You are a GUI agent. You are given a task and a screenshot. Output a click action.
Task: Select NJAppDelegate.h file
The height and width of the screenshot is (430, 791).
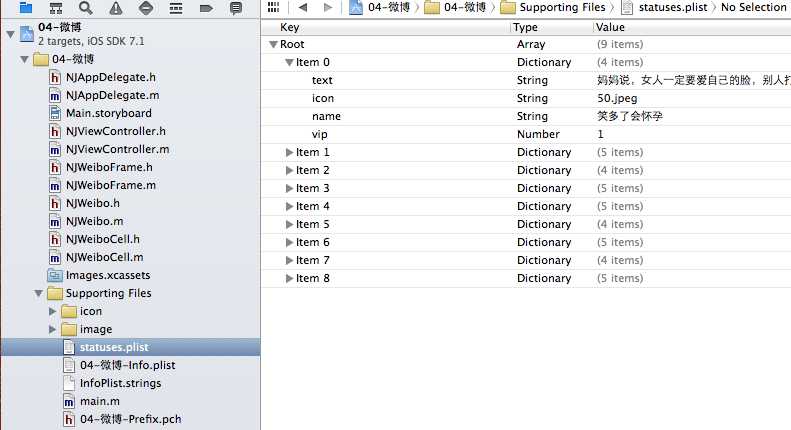tap(110, 77)
